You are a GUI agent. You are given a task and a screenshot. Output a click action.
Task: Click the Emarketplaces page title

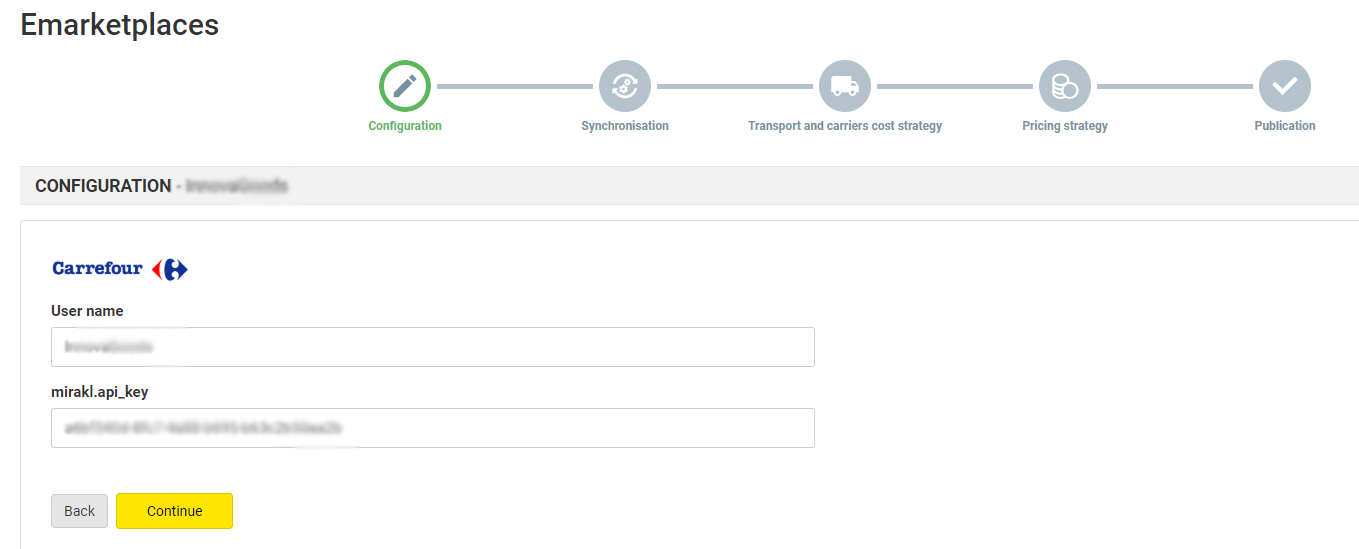coord(120,25)
